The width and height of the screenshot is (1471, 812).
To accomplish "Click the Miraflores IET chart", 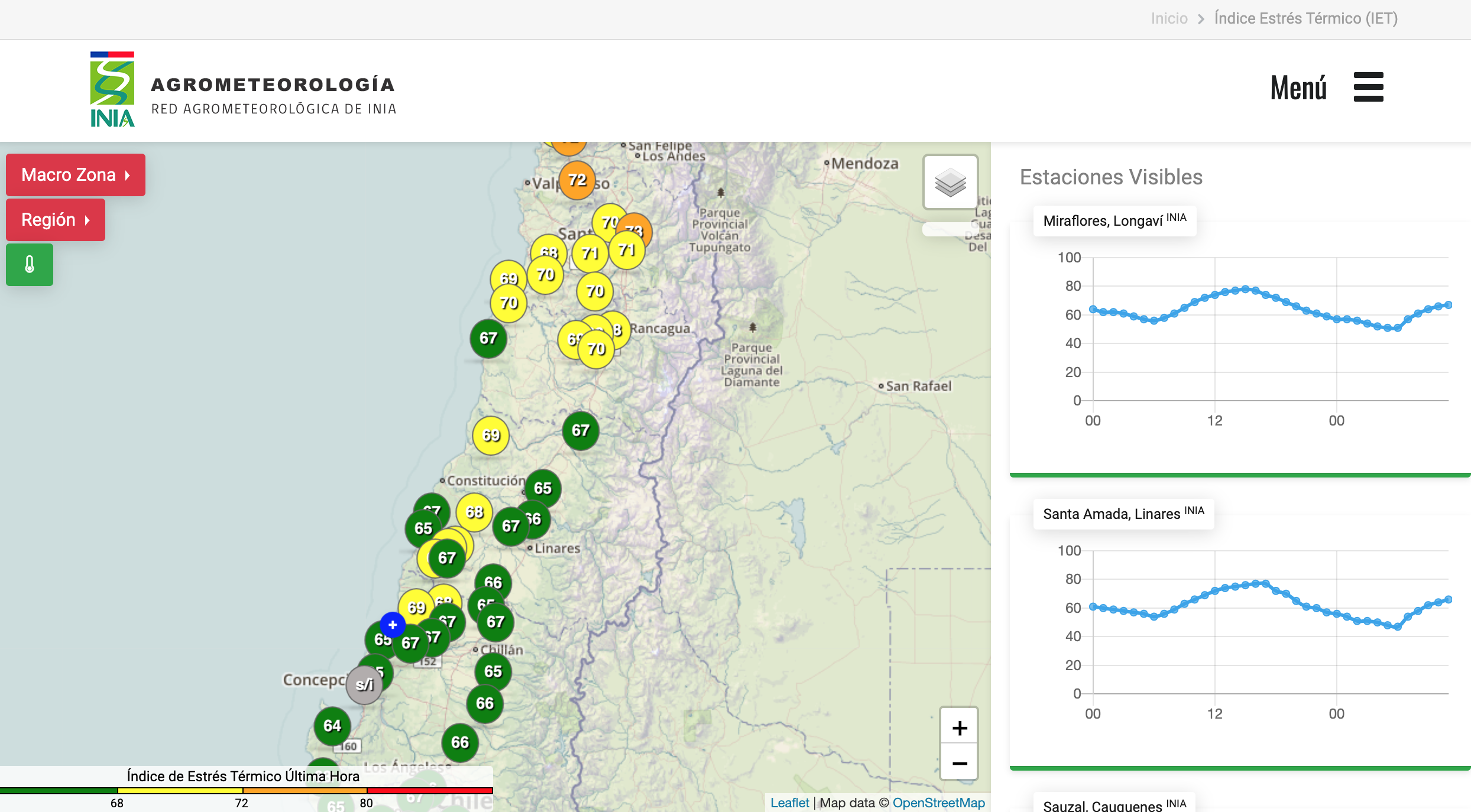I will 1253,339.
